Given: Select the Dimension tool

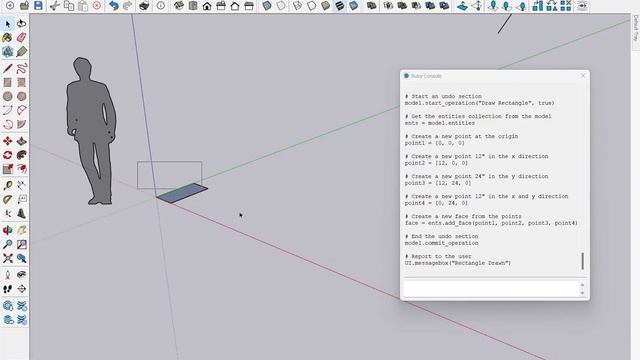Looking at the screenshot, I should (x=22, y=186).
